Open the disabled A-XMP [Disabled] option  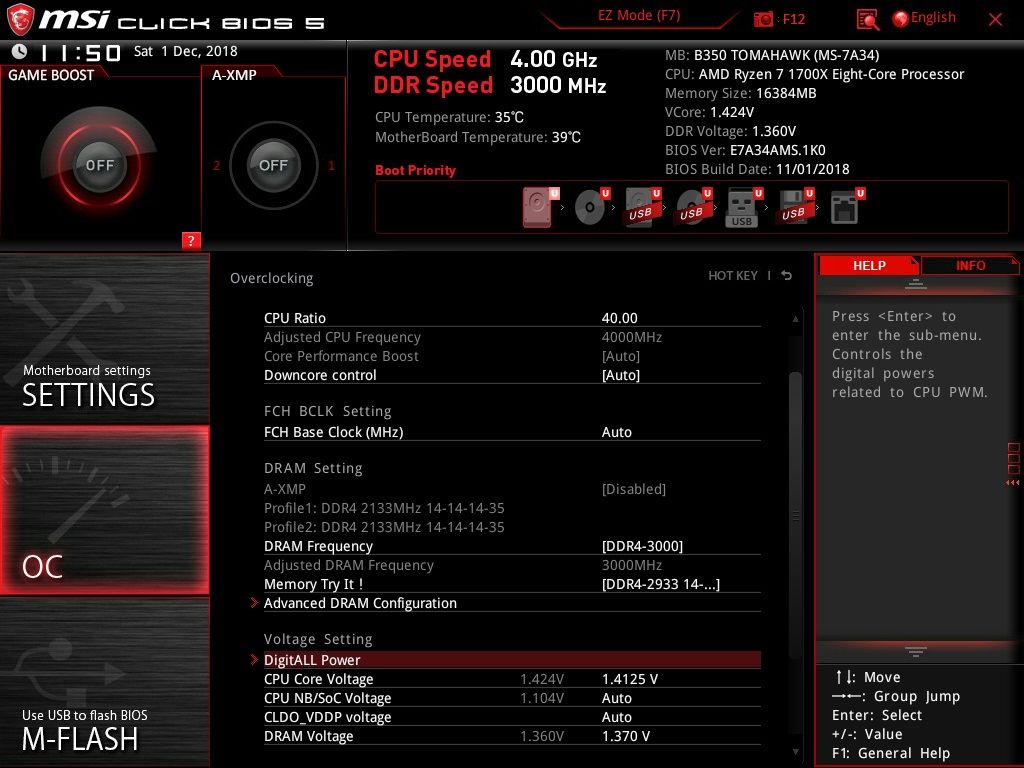(633, 489)
